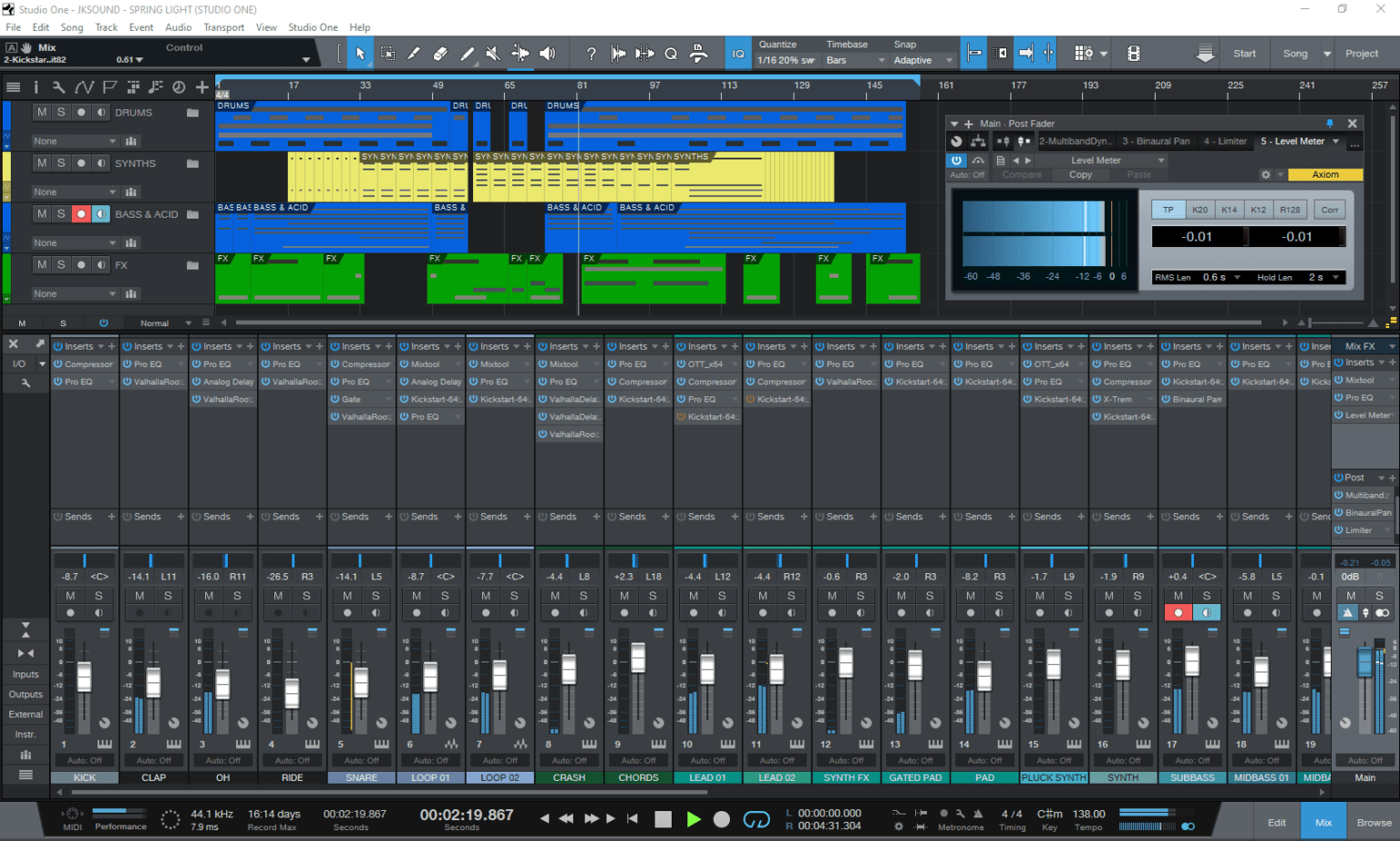Toggle the IQ input quantize button
The image size is (1400, 841).
pos(738,54)
